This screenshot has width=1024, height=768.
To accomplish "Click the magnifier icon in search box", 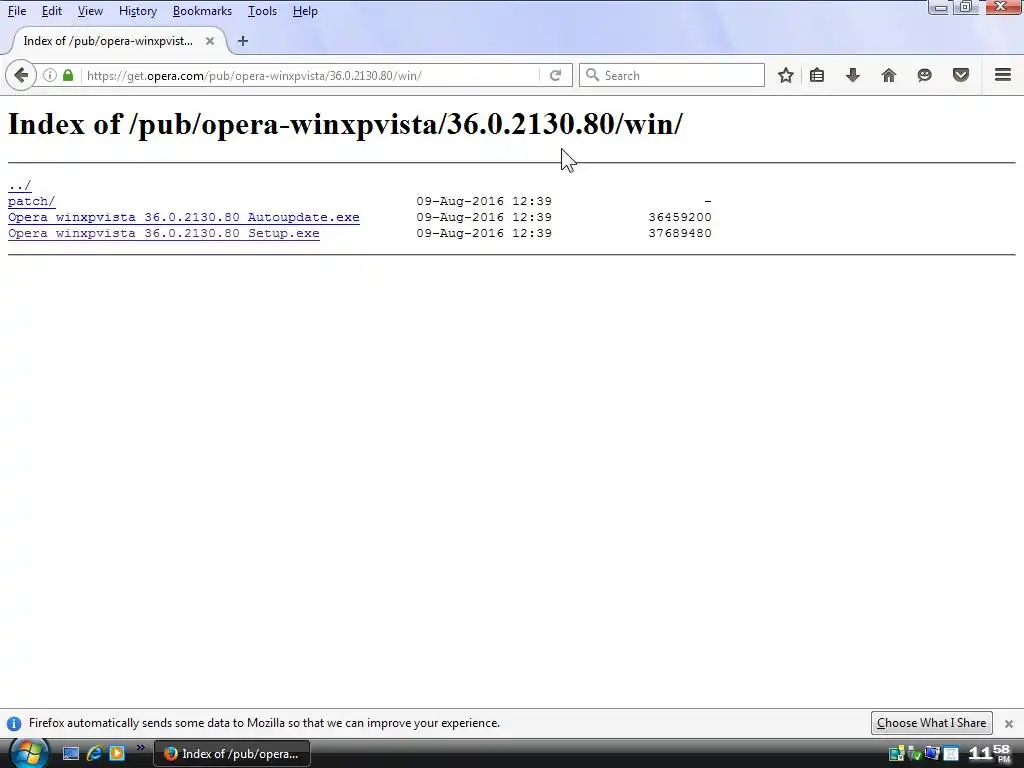I will (x=592, y=75).
